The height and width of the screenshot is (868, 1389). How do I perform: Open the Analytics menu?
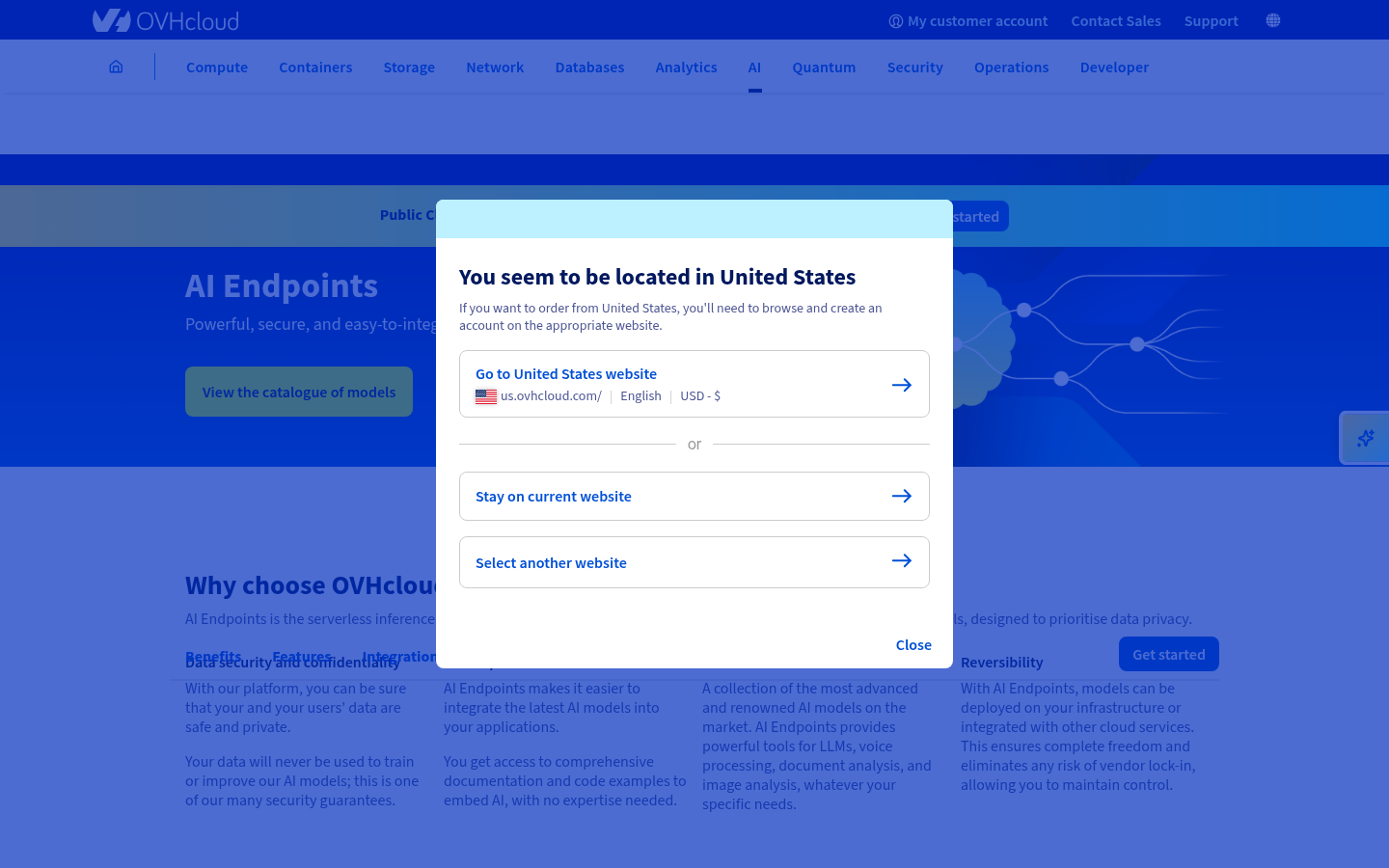pos(686,68)
